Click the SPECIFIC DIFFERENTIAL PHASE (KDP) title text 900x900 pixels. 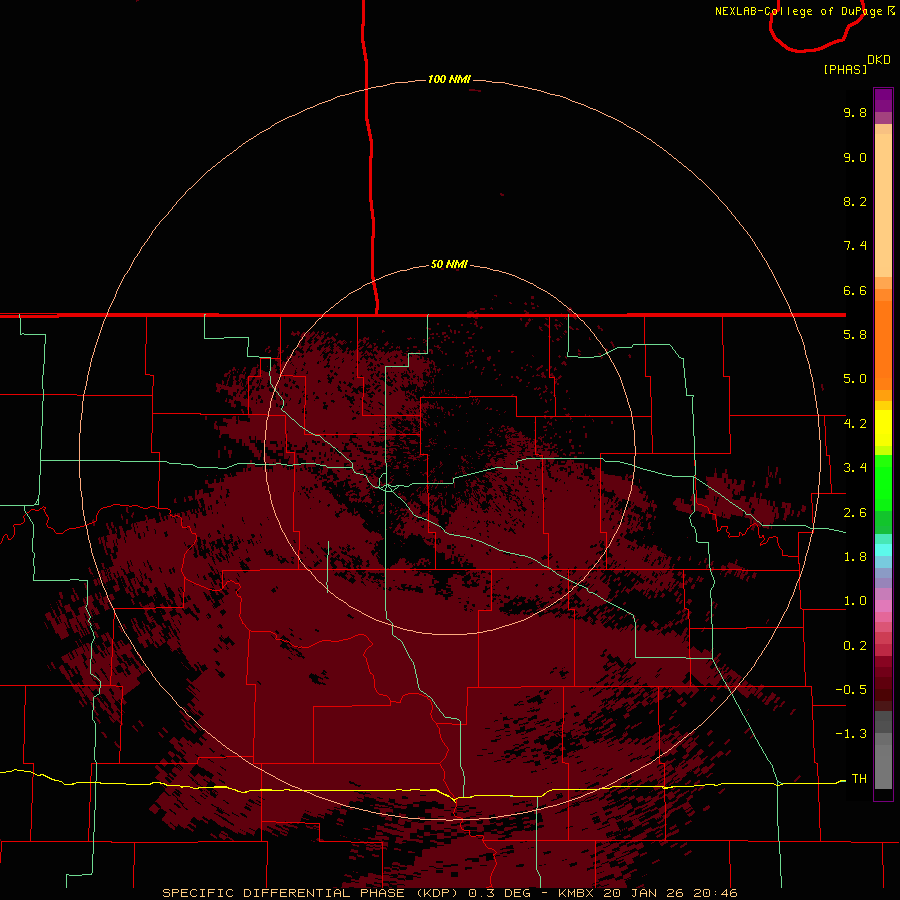tap(310, 893)
